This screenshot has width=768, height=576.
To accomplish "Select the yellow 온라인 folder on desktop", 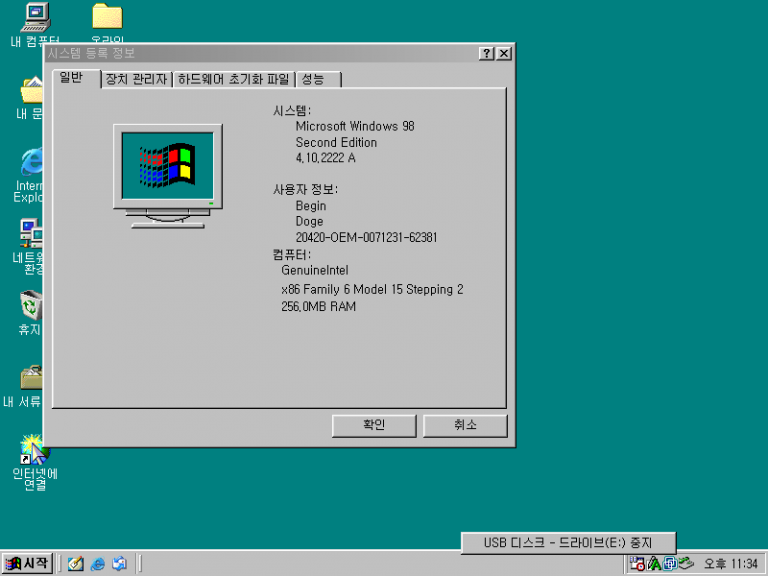I will pos(107,22).
